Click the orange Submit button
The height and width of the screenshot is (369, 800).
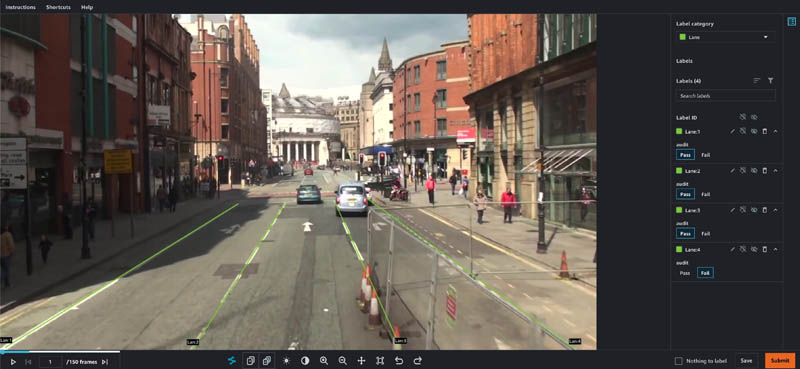(780, 361)
